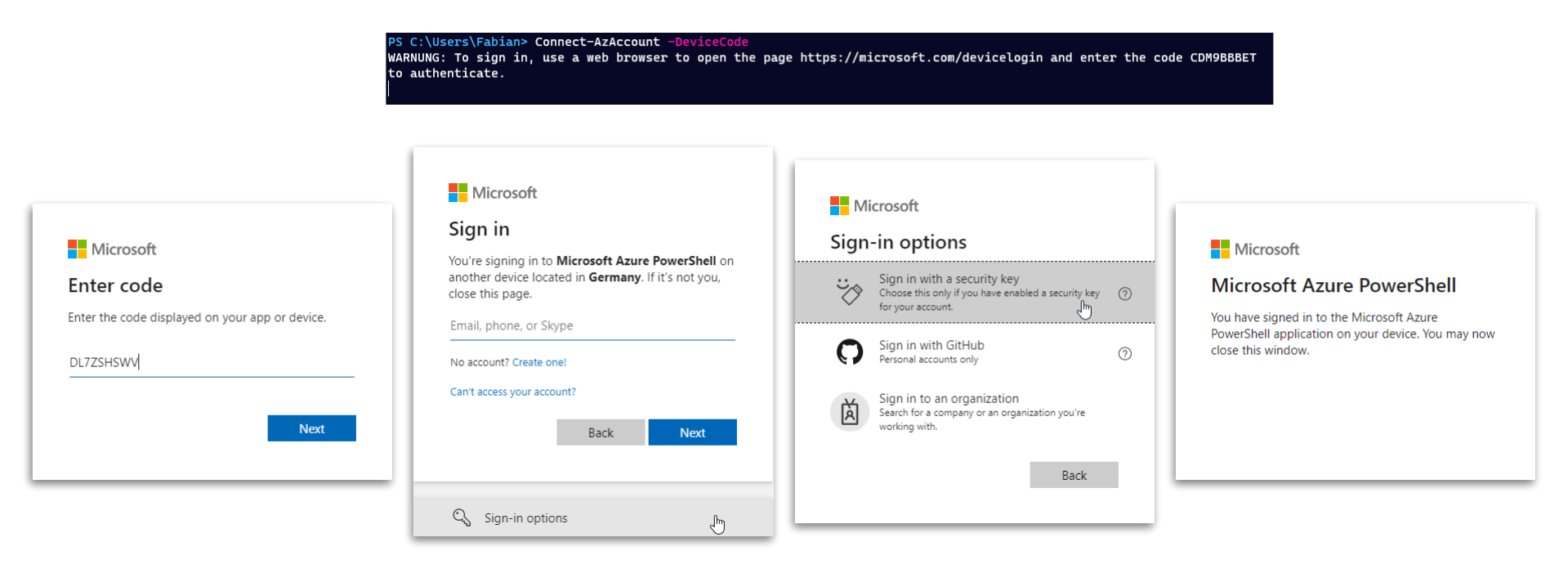Click the Connect-AzAccount command text in terminal

pos(597,42)
